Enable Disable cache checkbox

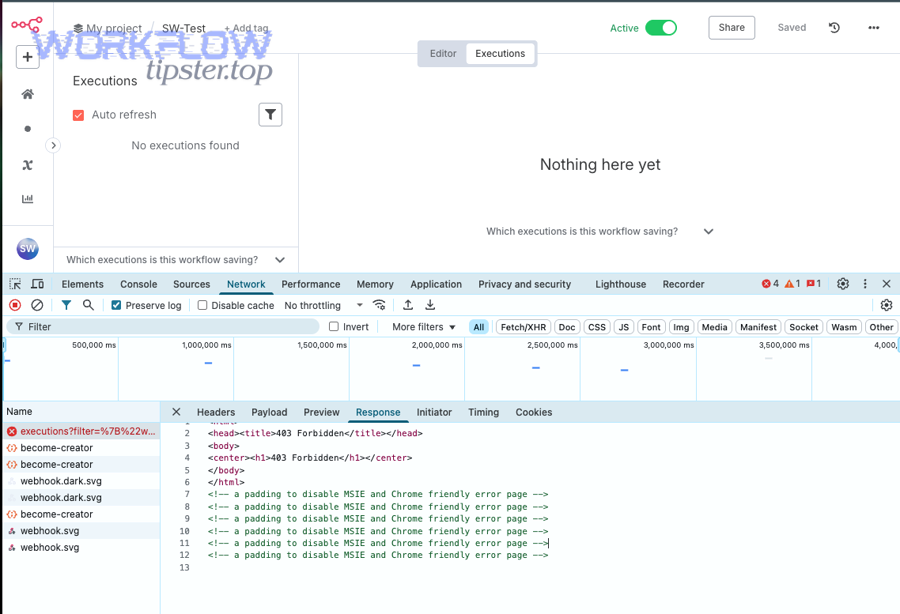(202, 305)
